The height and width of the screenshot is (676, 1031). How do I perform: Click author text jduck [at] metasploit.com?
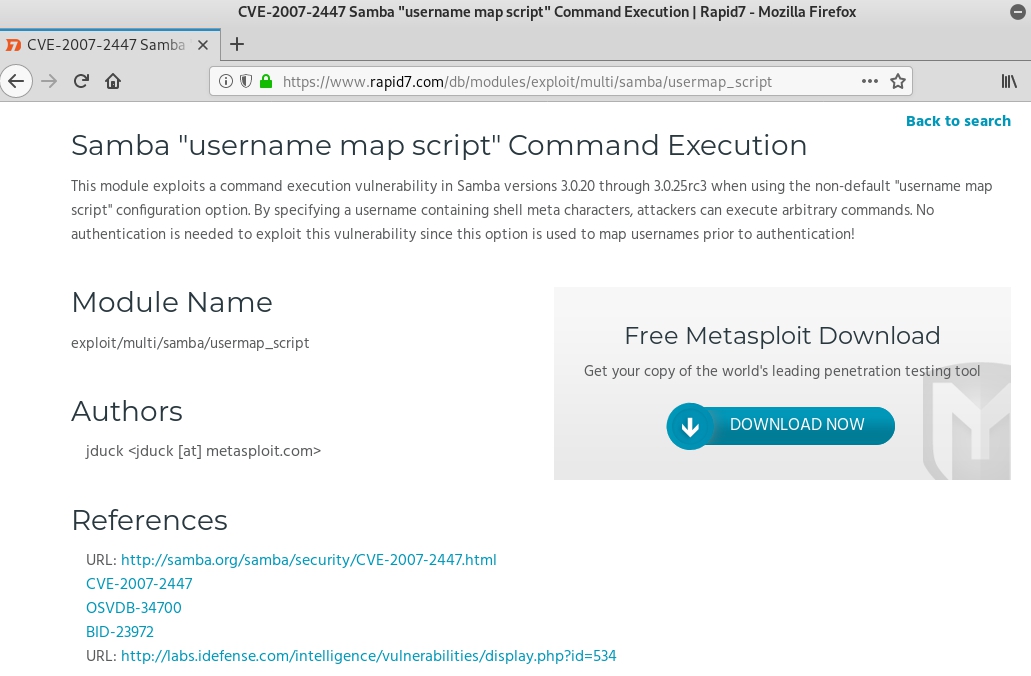tap(203, 451)
